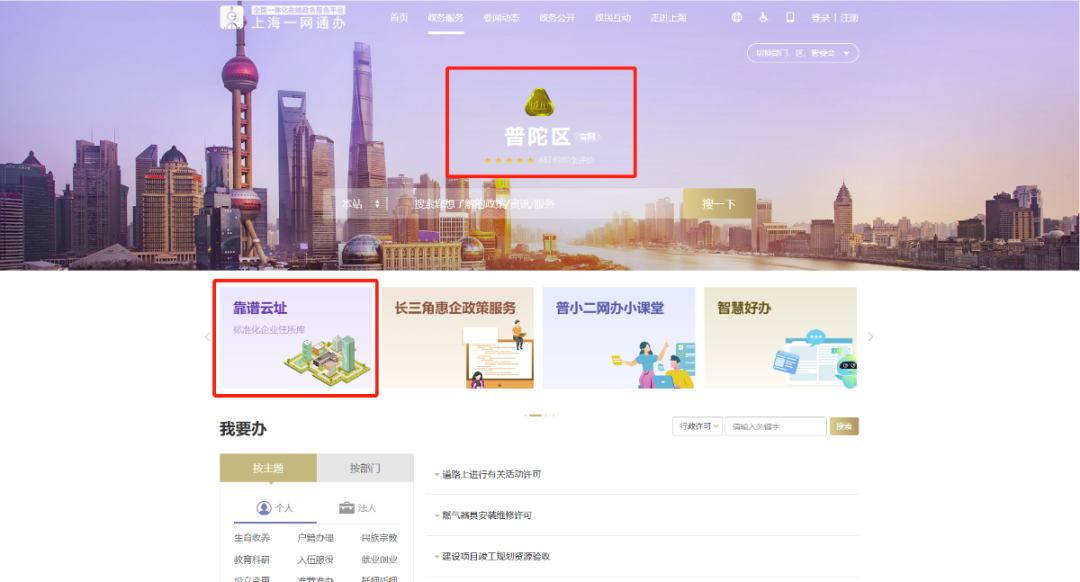Image resolution: width=1080 pixels, height=582 pixels.
Task: Select the 个人 user icon tab
Action: coord(275,508)
